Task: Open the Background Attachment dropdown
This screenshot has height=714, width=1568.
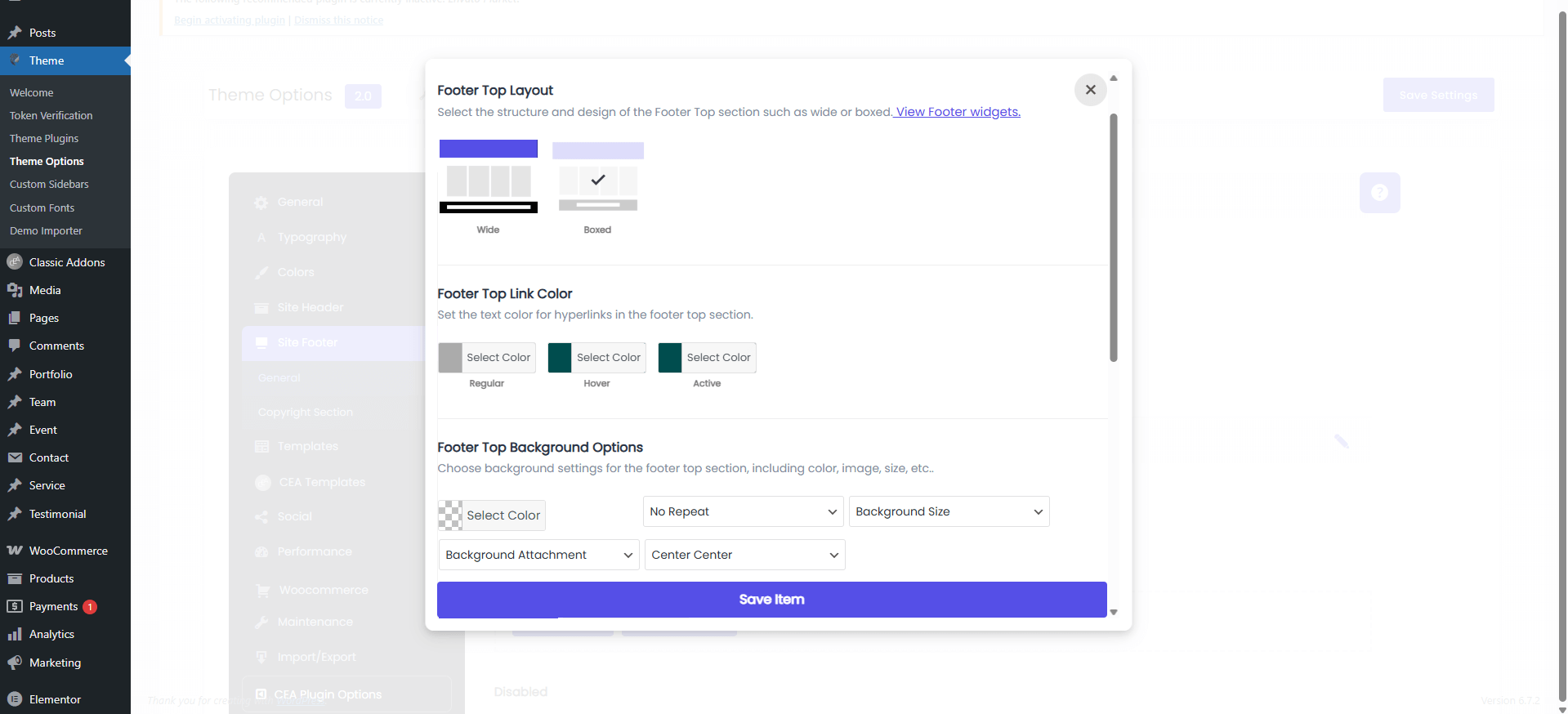Action: tap(538, 555)
